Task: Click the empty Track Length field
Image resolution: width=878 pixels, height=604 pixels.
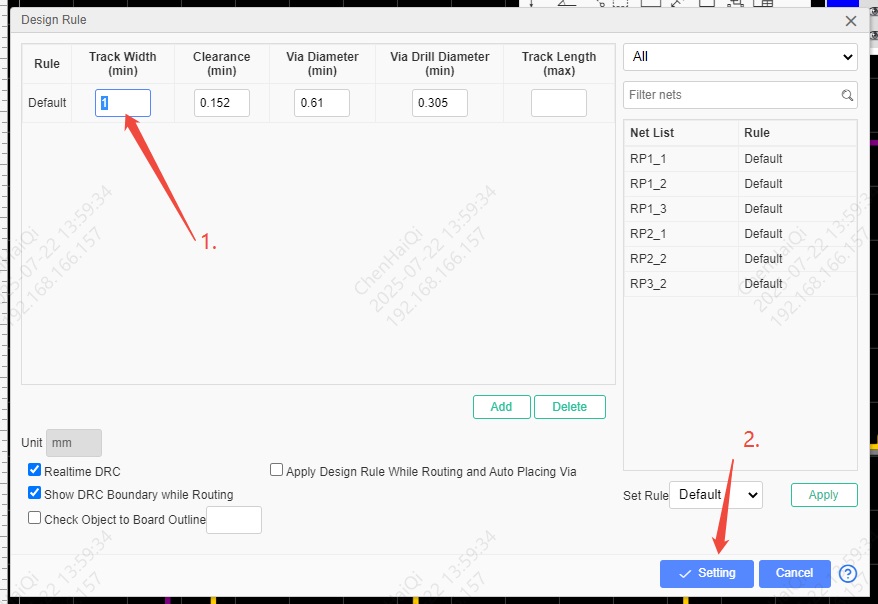Action: pyautogui.click(x=558, y=103)
